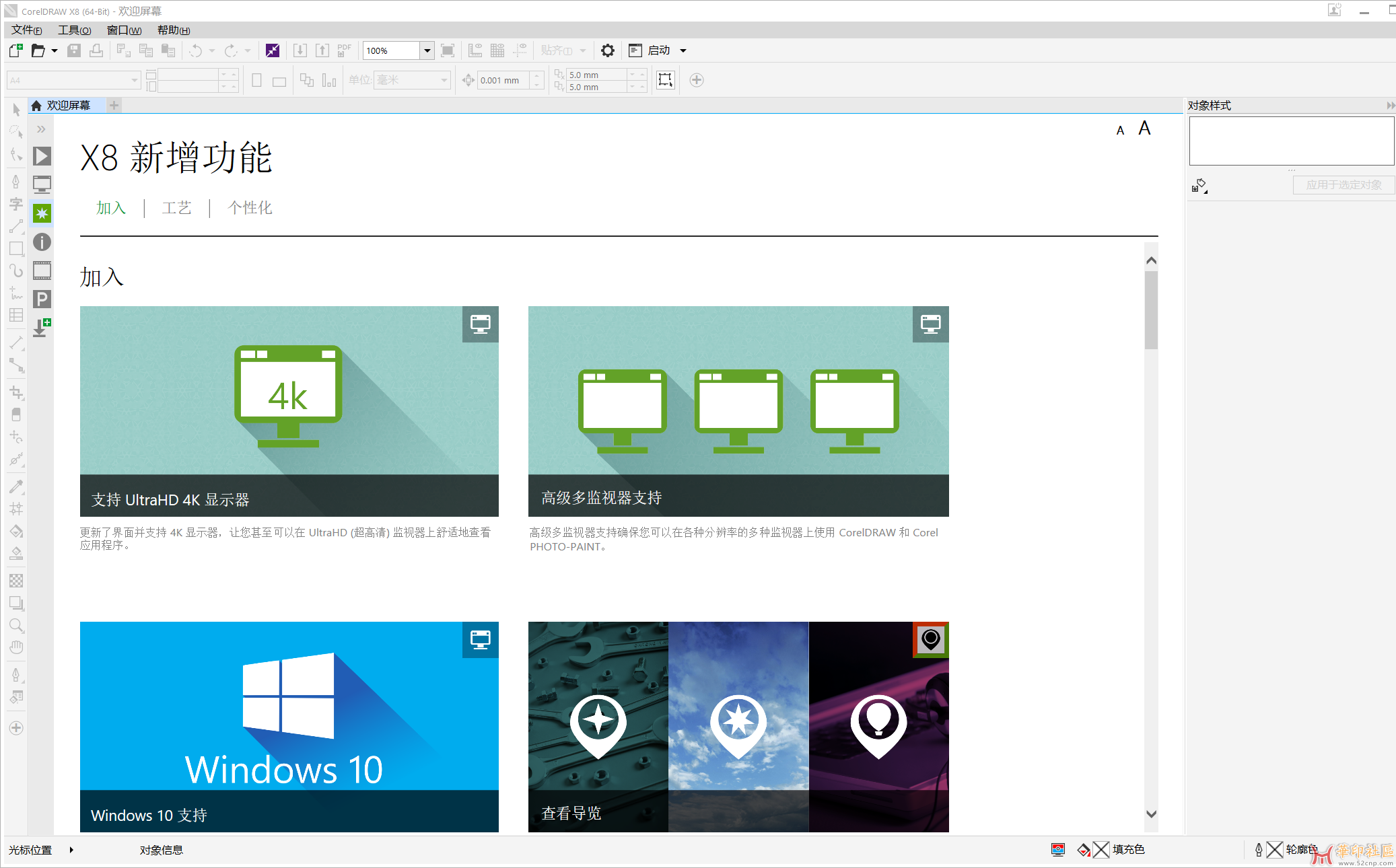Switch to the smaller text size A

tap(1120, 131)
